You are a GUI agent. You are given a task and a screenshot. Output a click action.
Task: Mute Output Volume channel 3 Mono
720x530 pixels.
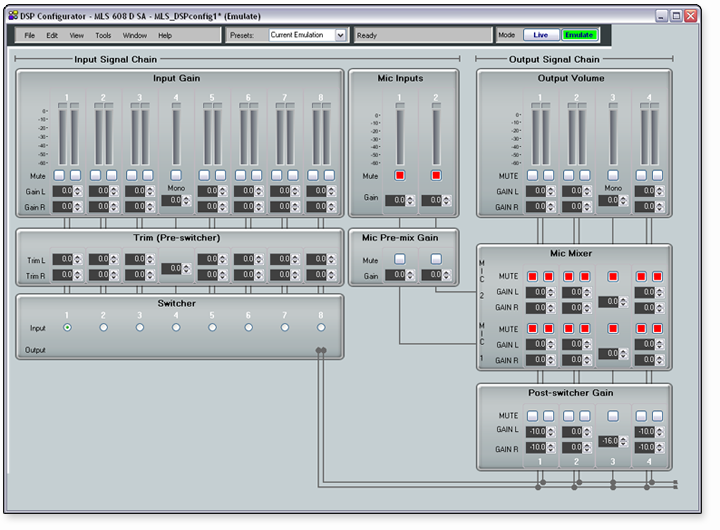[613, 175]
